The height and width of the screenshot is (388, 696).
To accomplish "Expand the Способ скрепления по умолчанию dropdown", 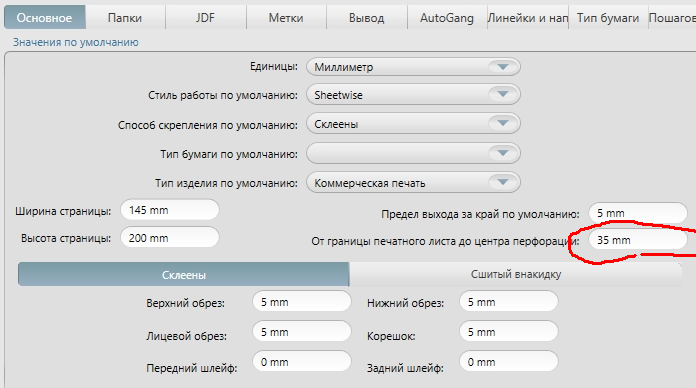I will [413, 124].
